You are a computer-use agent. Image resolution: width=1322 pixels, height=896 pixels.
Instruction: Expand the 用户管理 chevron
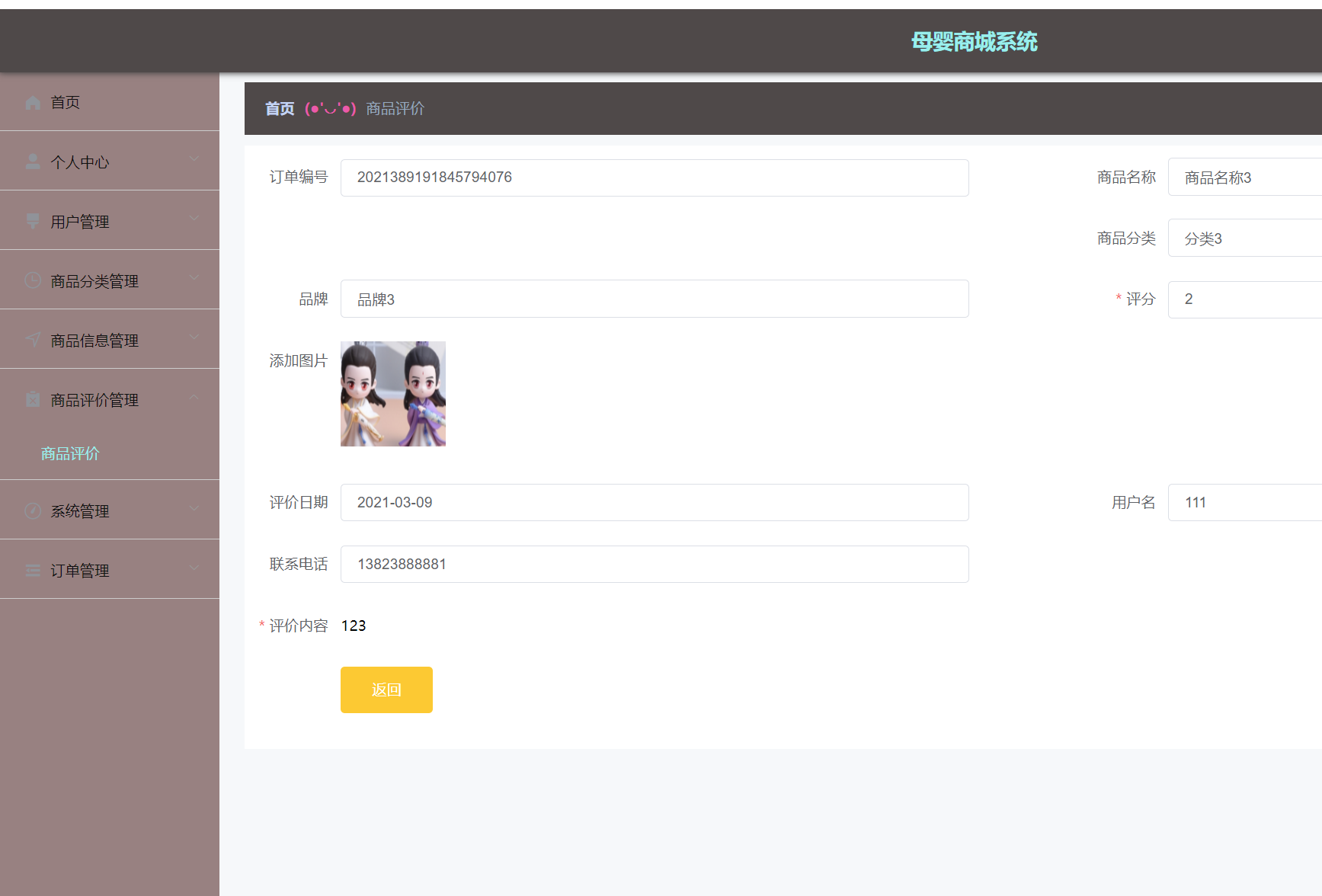point(194,219)
